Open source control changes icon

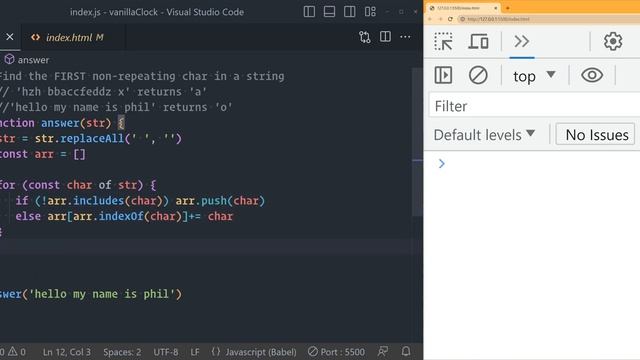[364, 37]
